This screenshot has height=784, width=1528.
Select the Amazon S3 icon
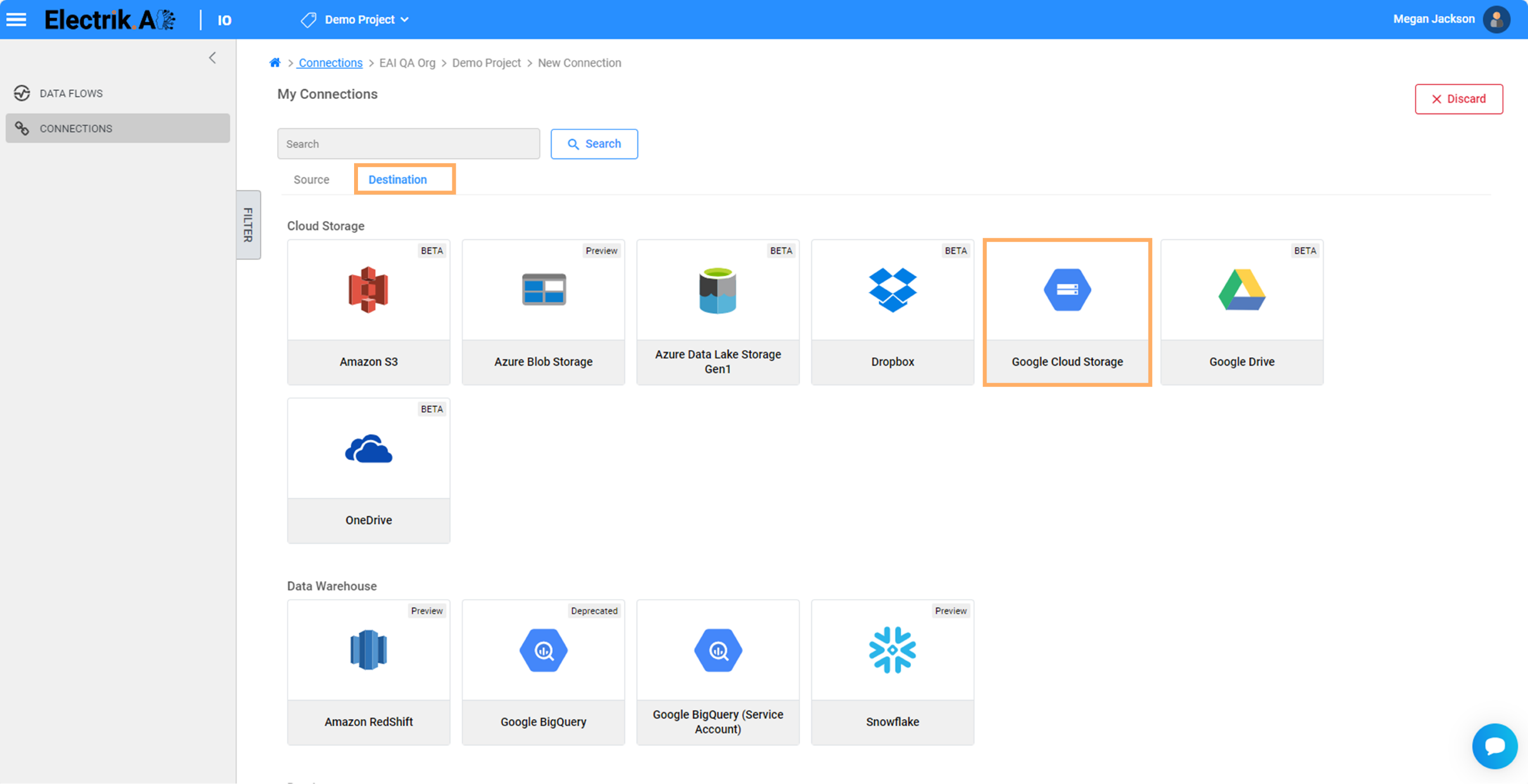[x=369, y=290]
